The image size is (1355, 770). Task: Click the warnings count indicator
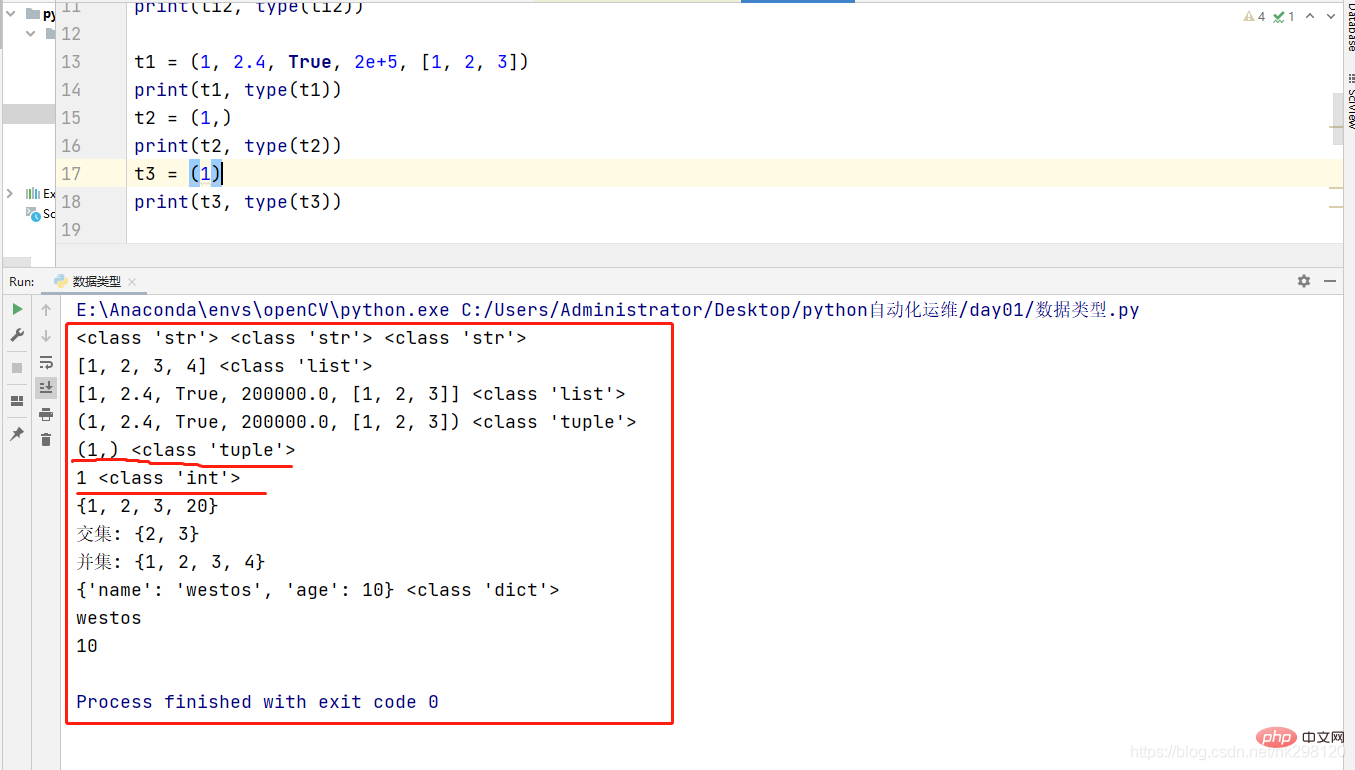[x=1254, y=16]
